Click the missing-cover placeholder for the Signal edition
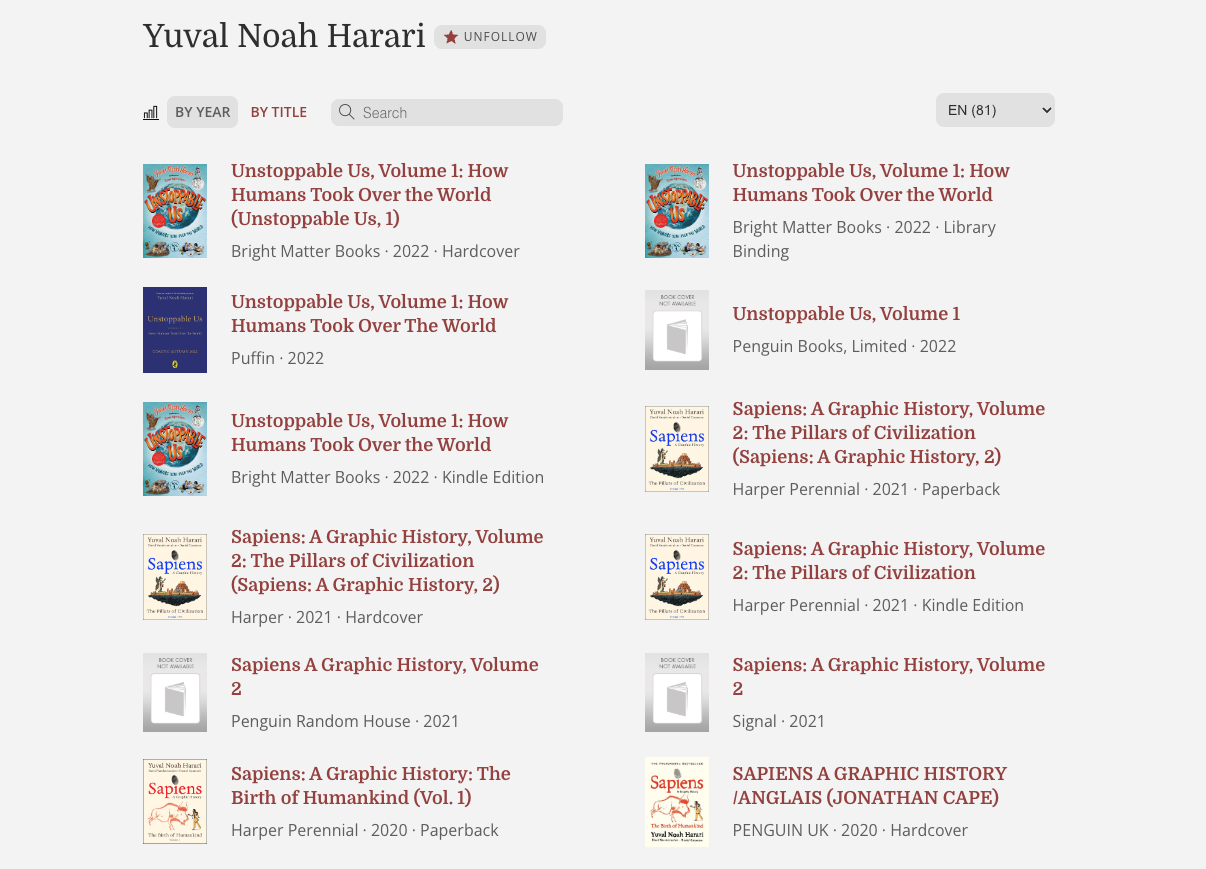Screen dimensions: 1206x869 (x=677, y=692)
